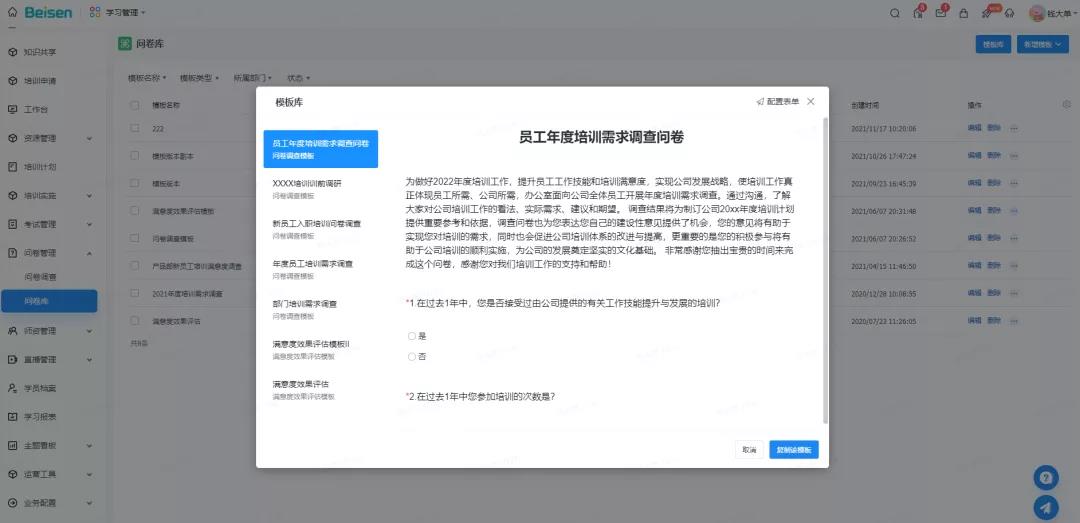Viewport: 1080px width, 523px height.
Task: Check the box for 模板版本副本 row
Action: click(x=135, y=156)
